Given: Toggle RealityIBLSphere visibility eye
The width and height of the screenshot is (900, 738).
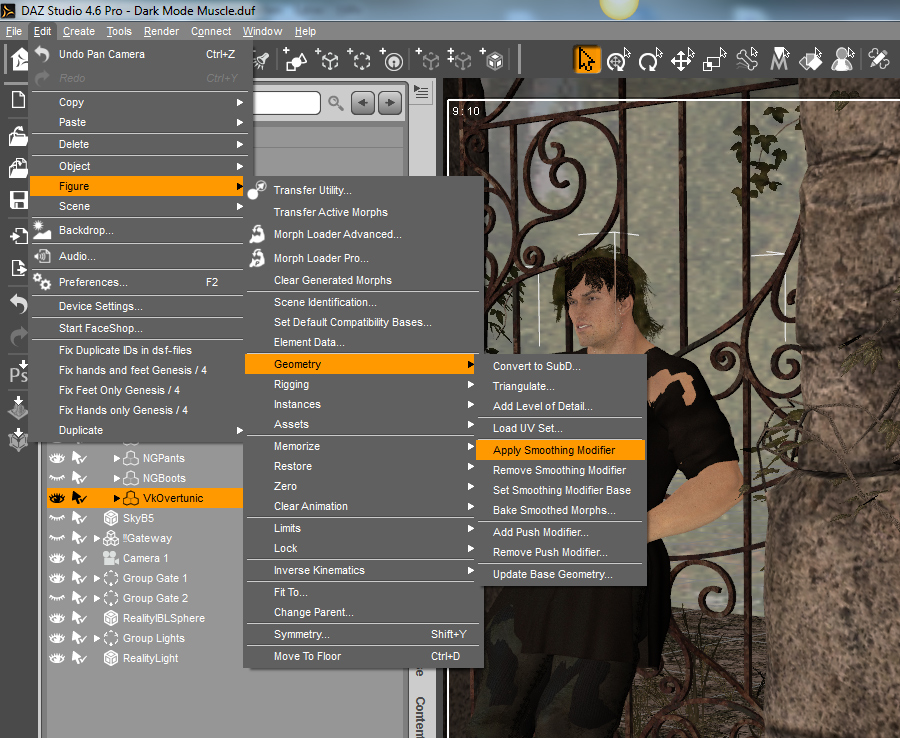Looking at the screenshot, I should click(57, 618).
